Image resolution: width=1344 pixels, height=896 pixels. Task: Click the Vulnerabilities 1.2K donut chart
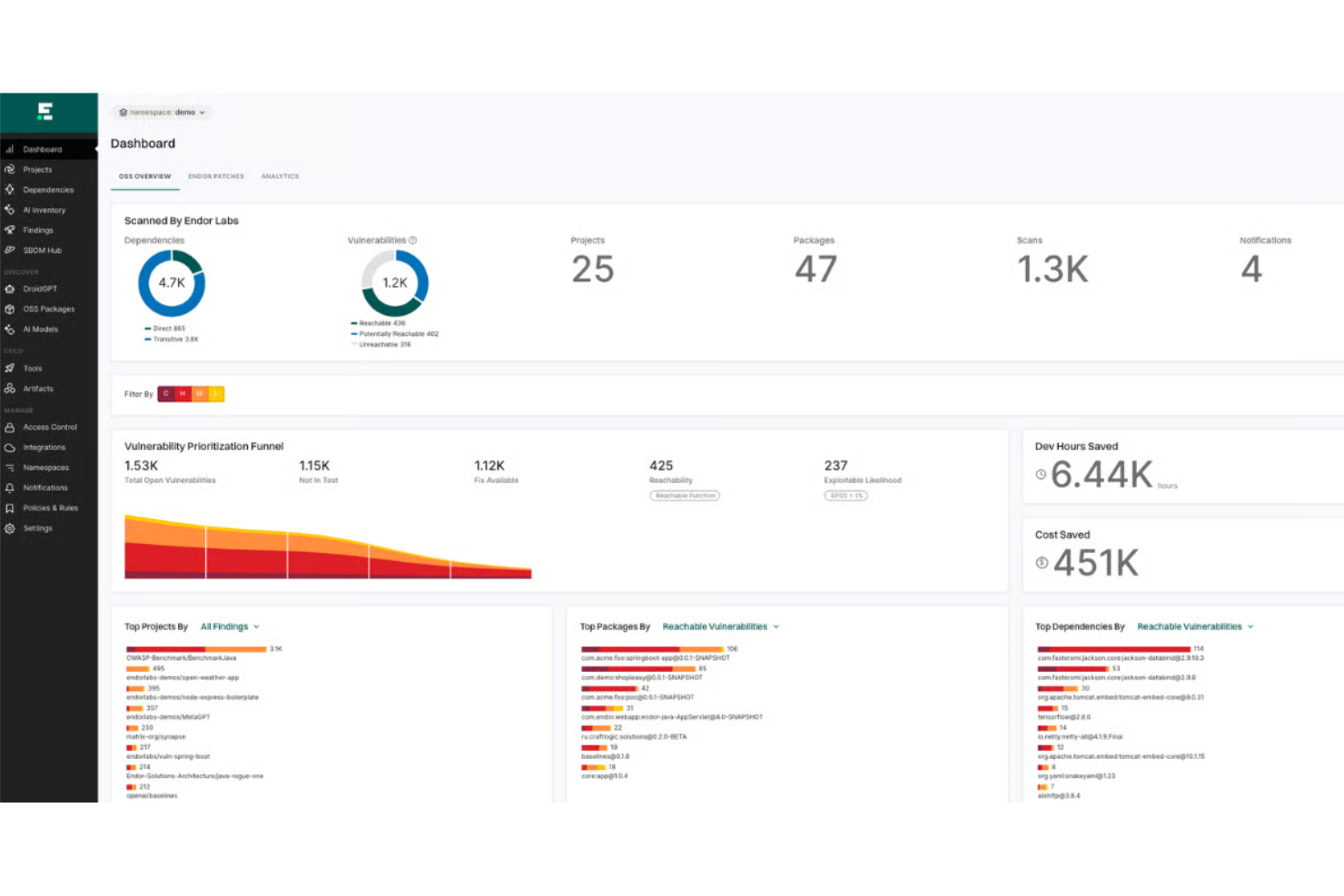(x=395, y=283)
